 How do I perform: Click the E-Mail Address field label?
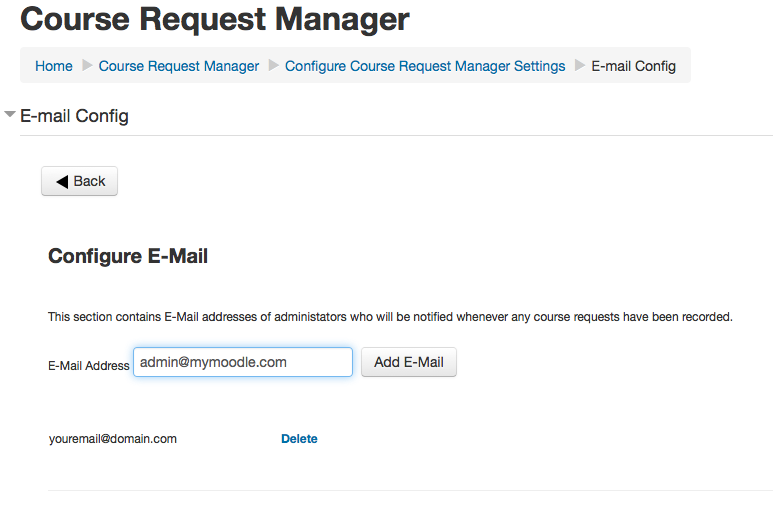pyautogui.click(x=88, y=366)
